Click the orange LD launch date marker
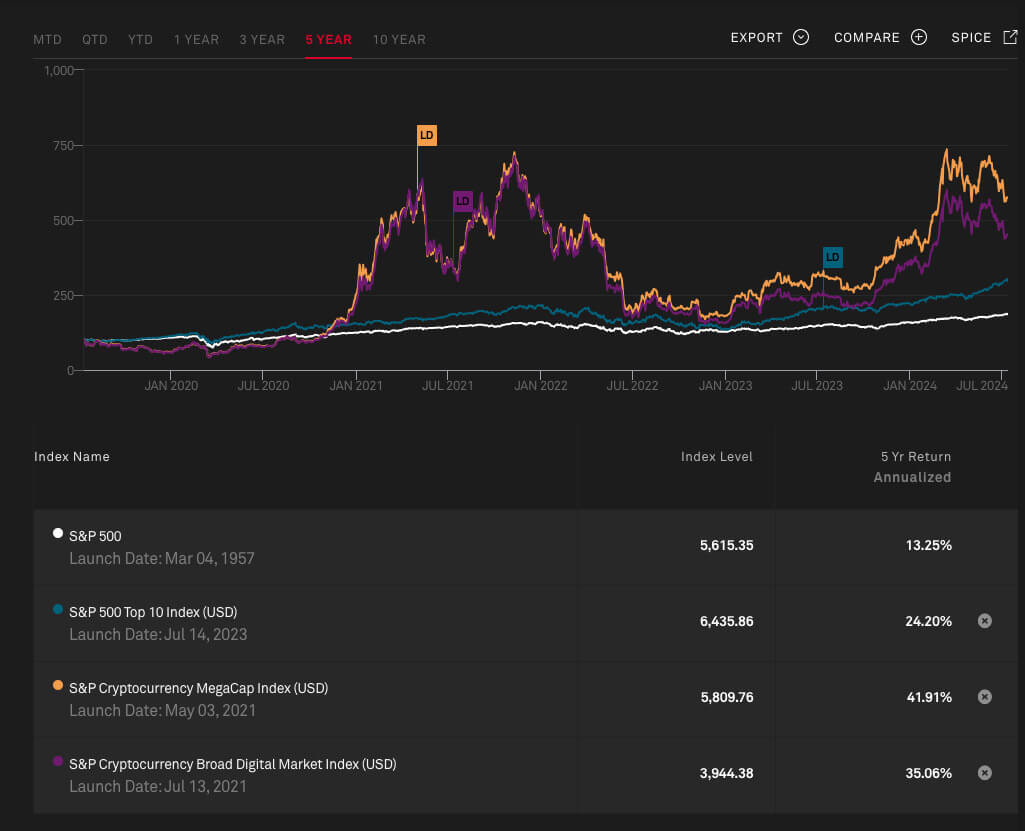Viewport: 1025px width, 831px height. click(427, 136)
